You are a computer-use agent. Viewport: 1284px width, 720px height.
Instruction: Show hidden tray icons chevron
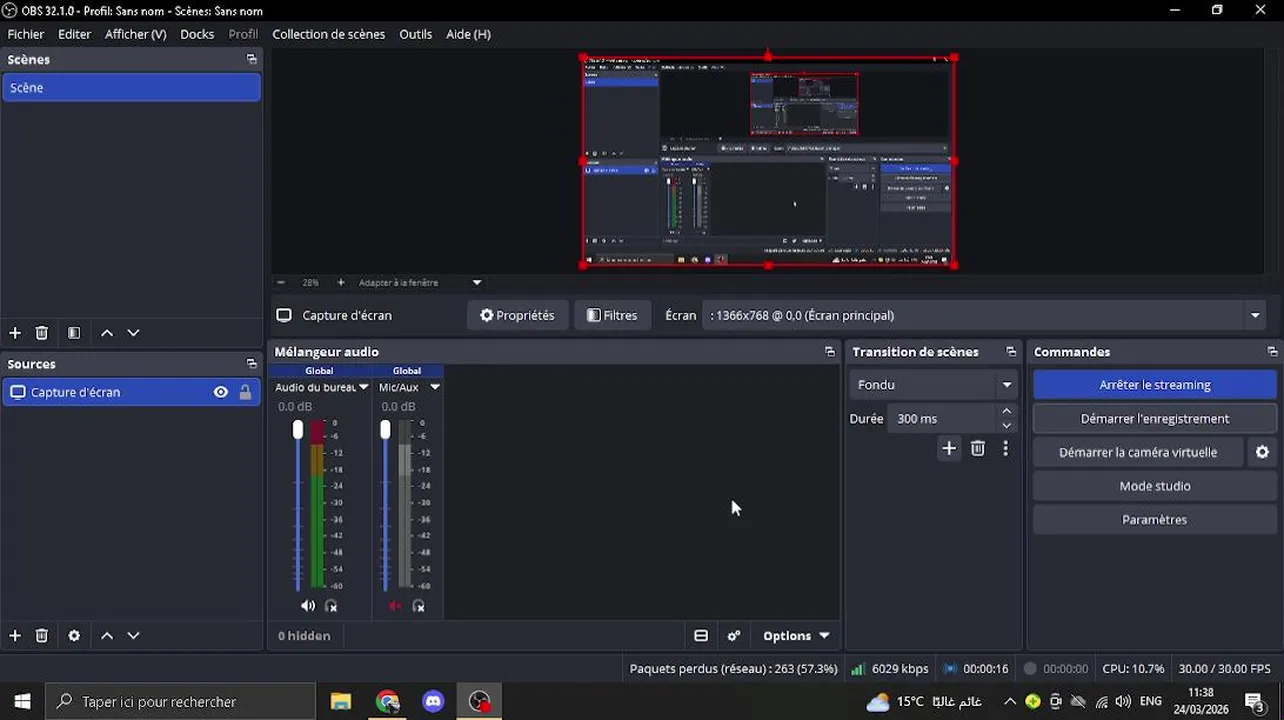tap(1009, 702)
